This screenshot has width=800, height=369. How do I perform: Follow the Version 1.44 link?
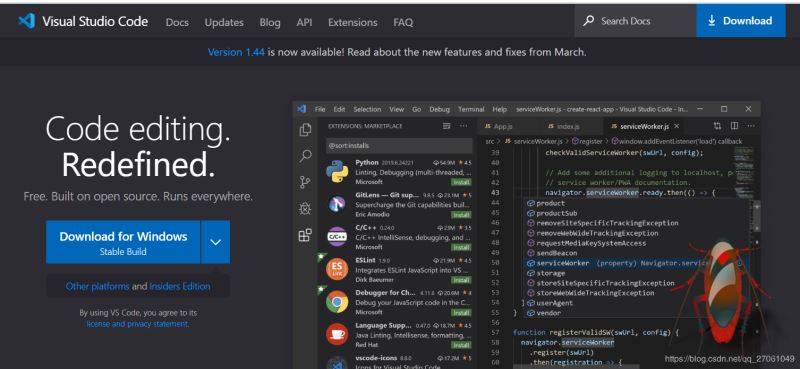[236, 52]
